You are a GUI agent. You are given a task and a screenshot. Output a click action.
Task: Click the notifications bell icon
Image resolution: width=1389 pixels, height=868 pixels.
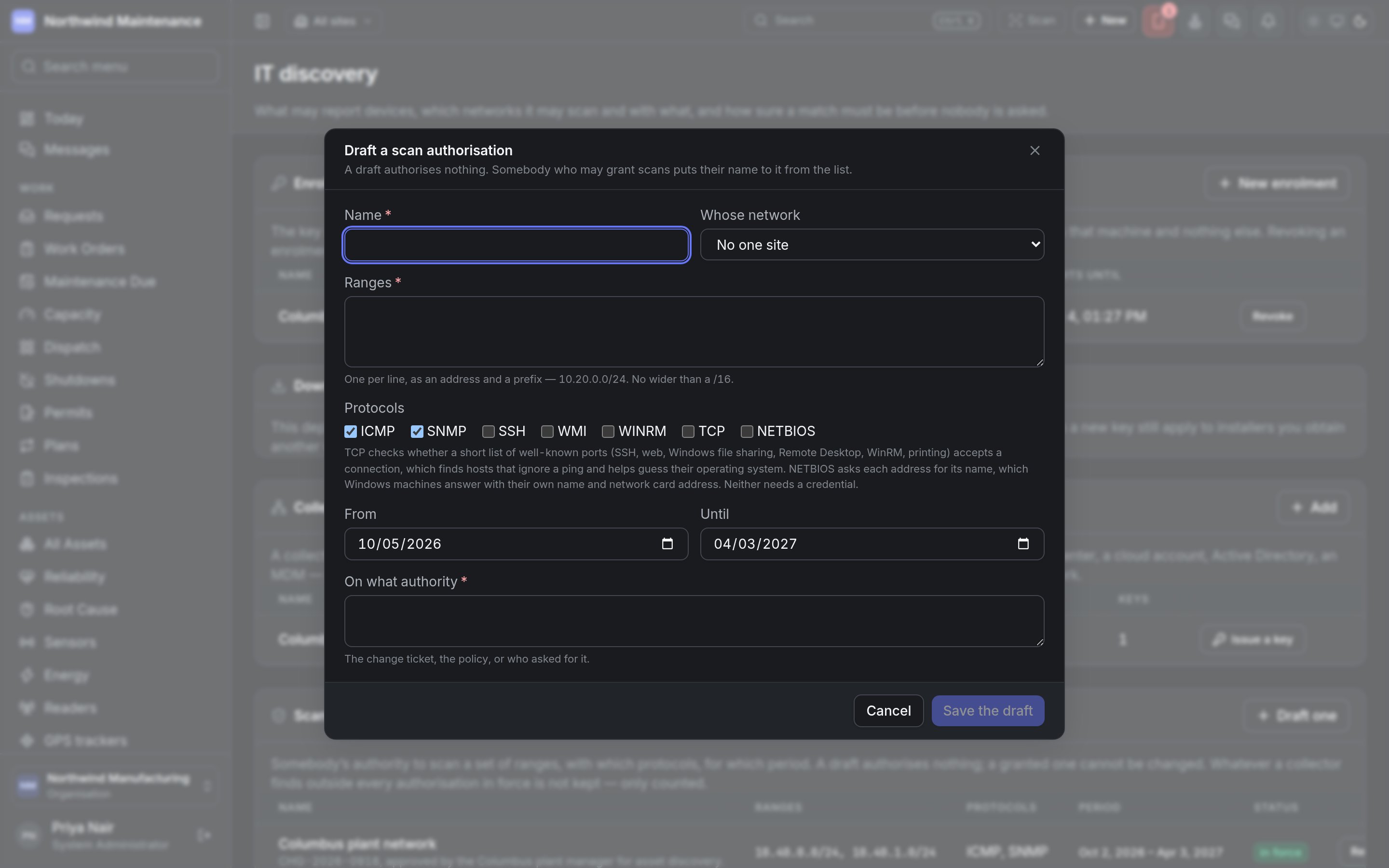pyautogui.click(x=1268, y=21)
